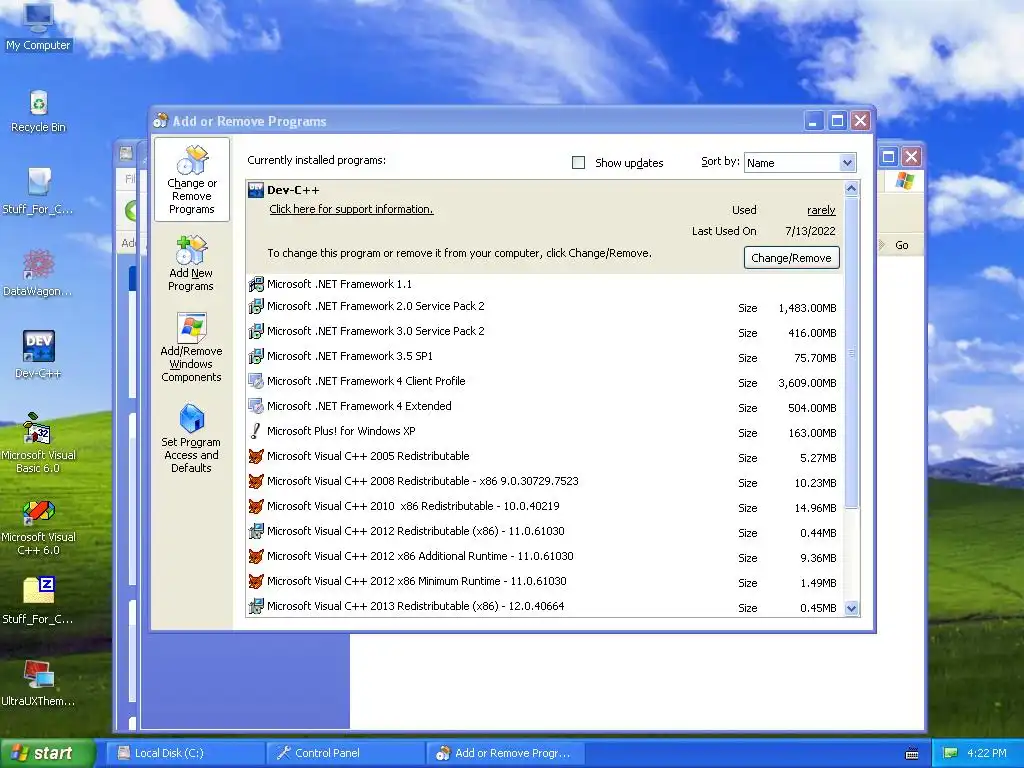This screenshot has width=1024, height=768.
Task: Open Add New Programs in sidebar
Action: (191, 263)
